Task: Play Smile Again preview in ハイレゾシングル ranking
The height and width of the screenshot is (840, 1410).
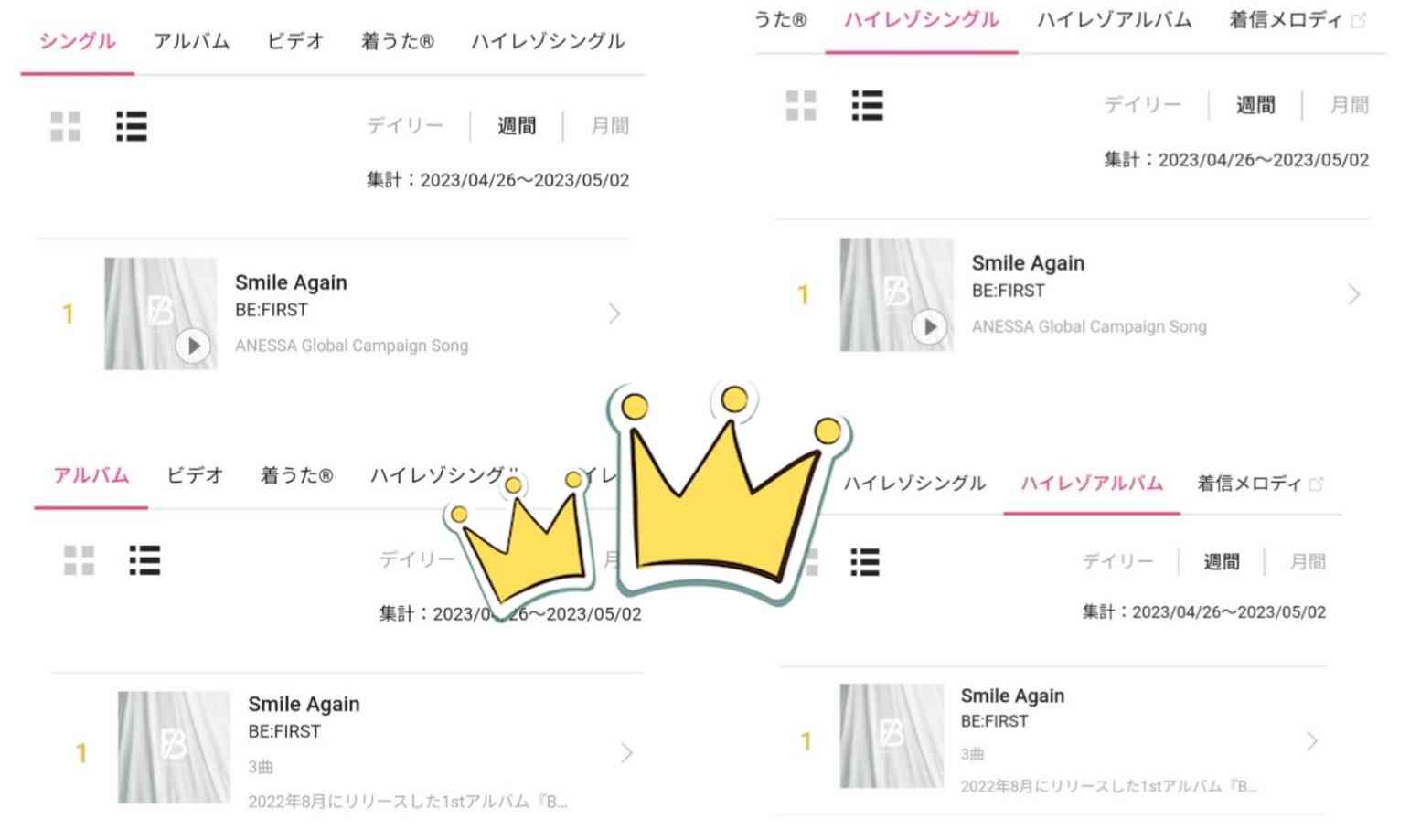Action: point(929,326)
